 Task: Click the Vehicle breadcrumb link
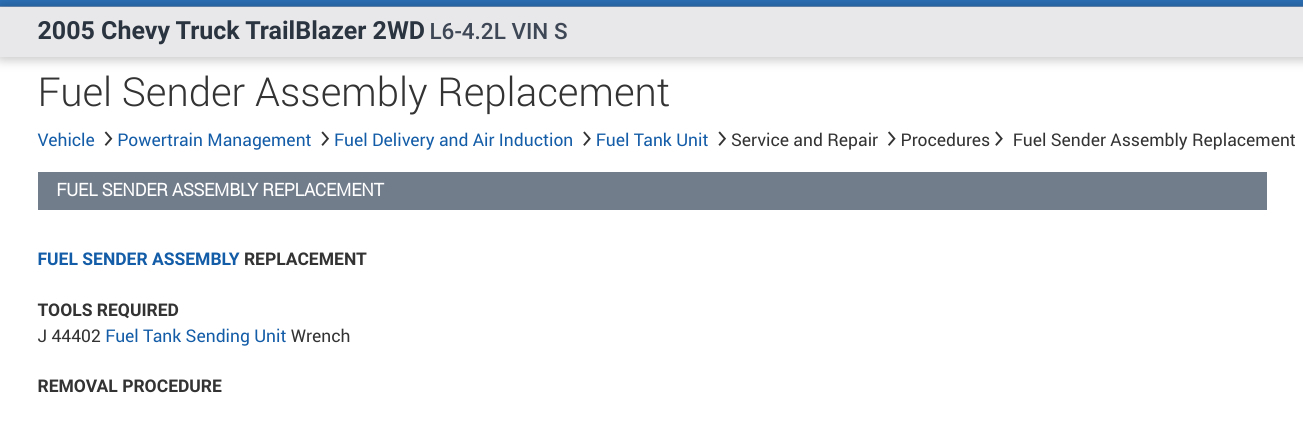pyautogui.click(x=66, y=140)
